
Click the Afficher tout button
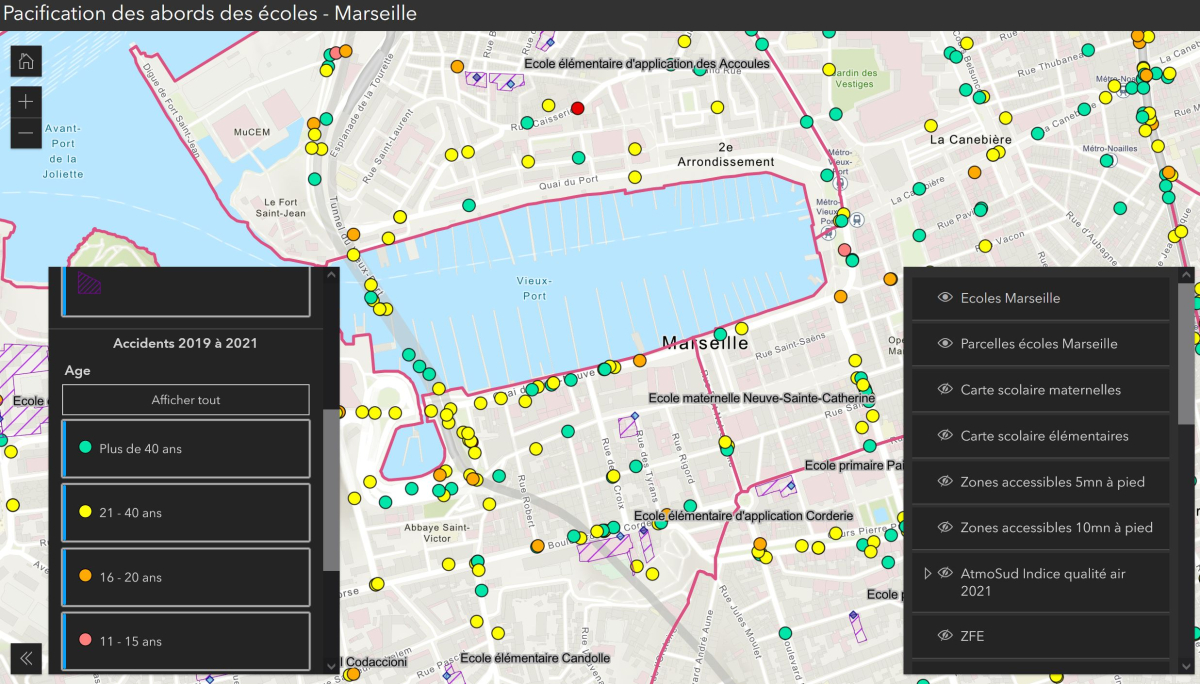pyautogui.click(x=185, y=400)
